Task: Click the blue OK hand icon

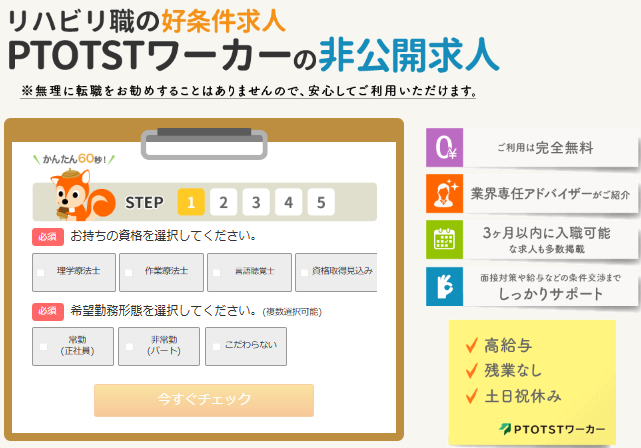Action: tap(444, 287)
